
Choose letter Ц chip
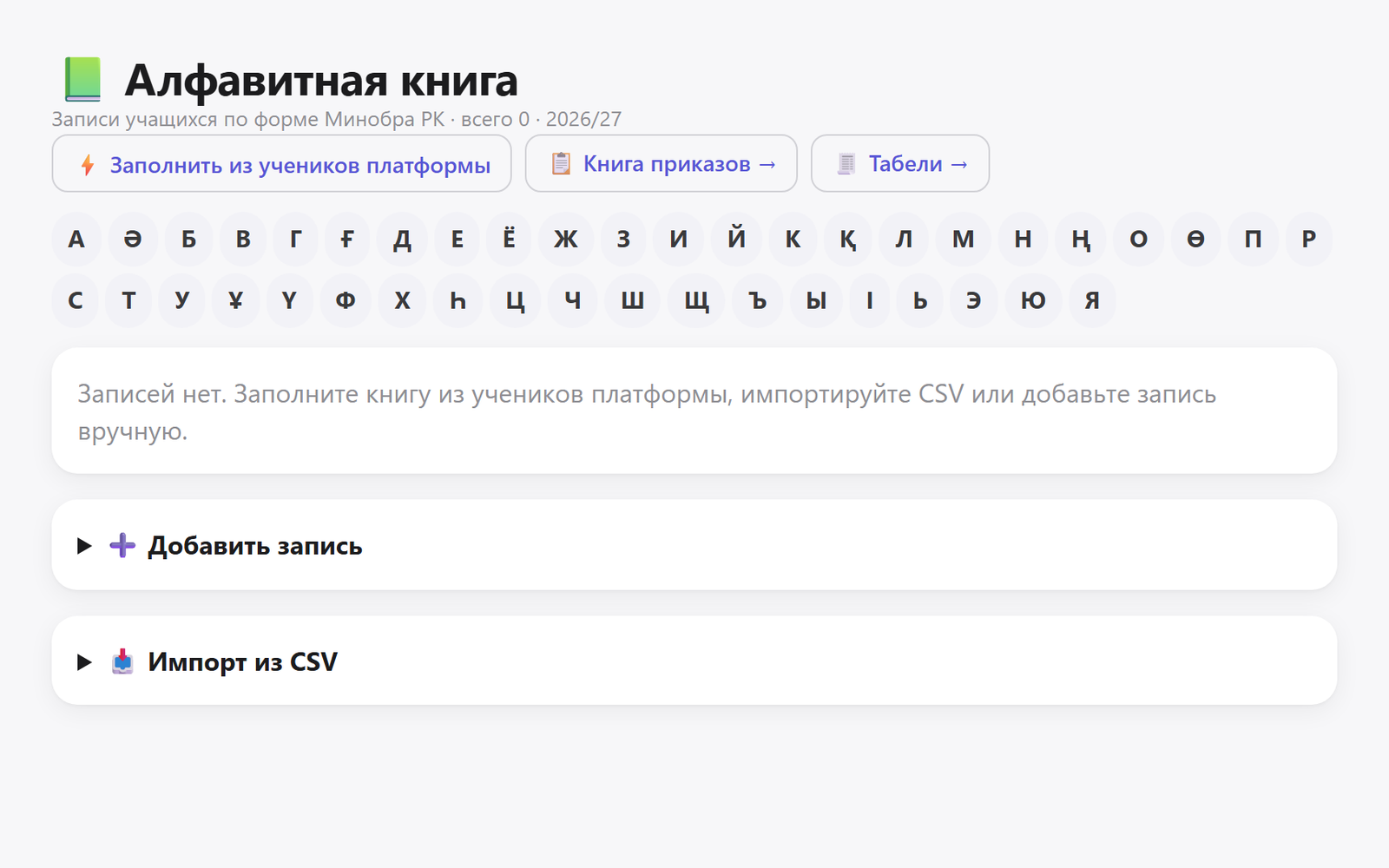click(x=515, y=300)
